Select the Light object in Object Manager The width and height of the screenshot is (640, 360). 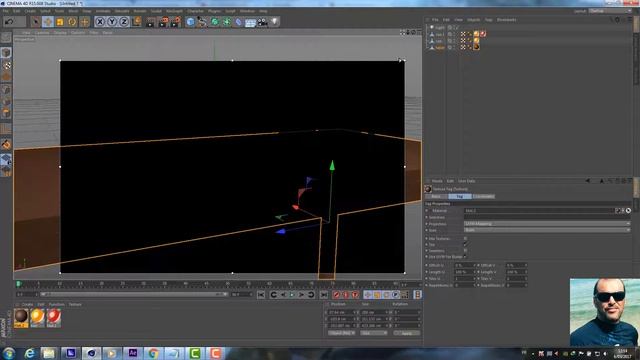point(440,28)
